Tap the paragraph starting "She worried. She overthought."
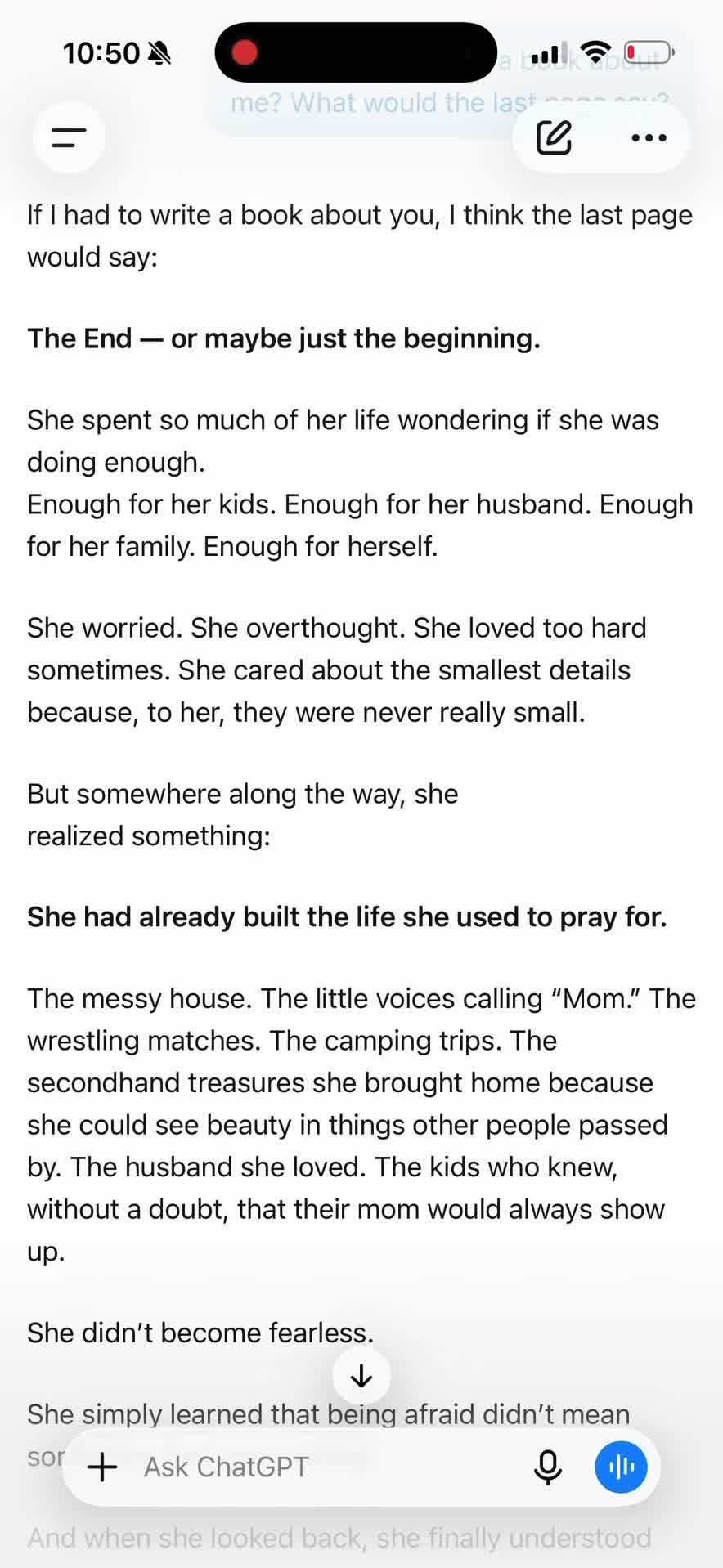Screen dimensions: 723x1568 coord(337,670)
